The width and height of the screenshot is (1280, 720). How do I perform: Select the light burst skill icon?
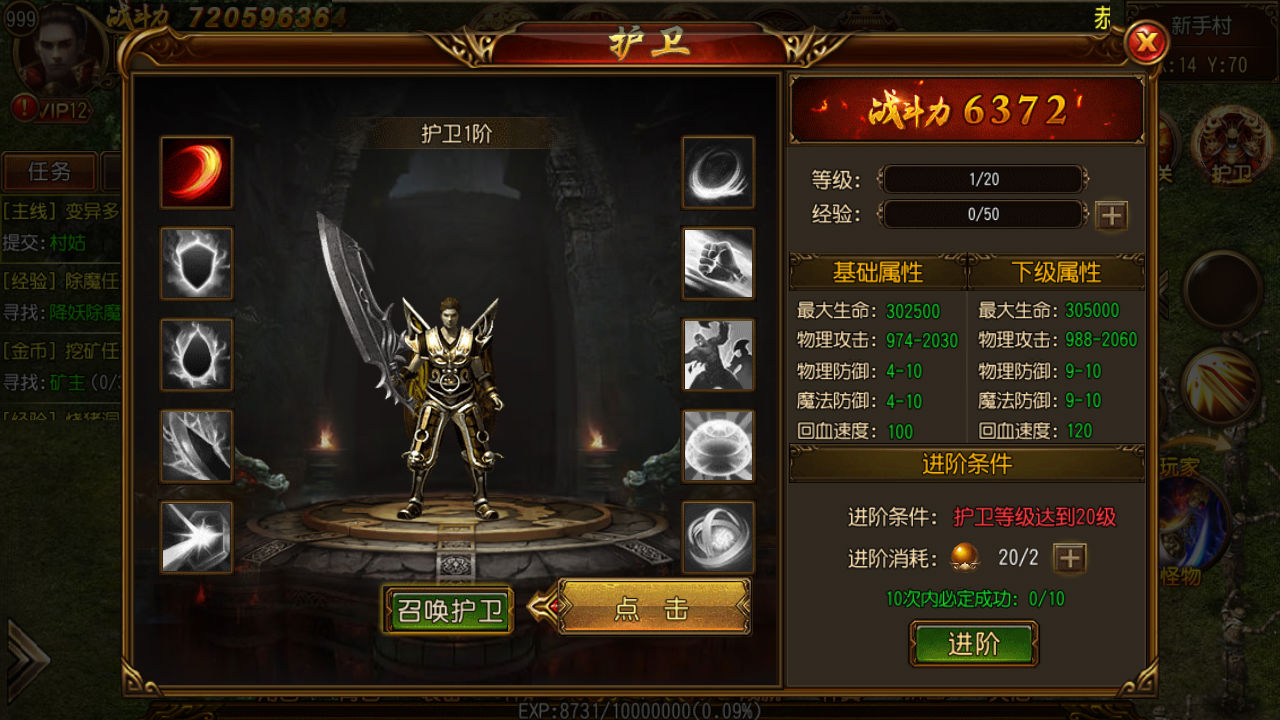pos(196,537)
